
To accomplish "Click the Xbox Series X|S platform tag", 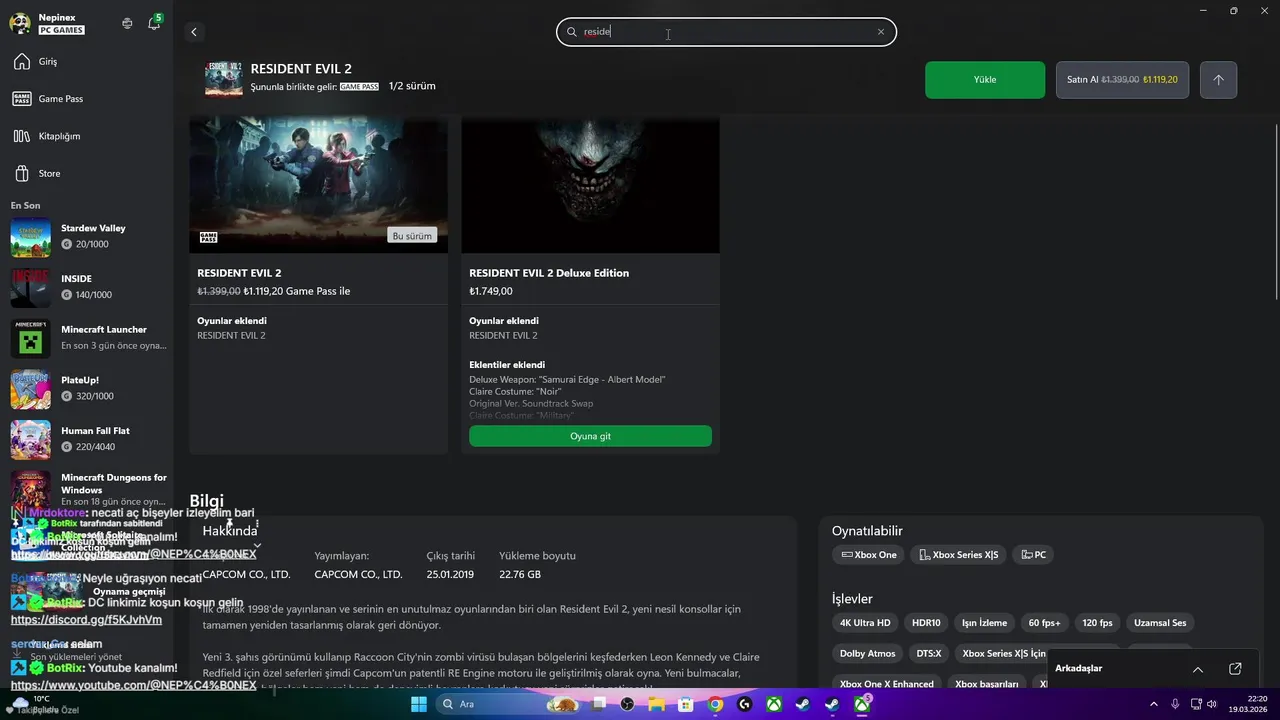I will click(958, 555).
